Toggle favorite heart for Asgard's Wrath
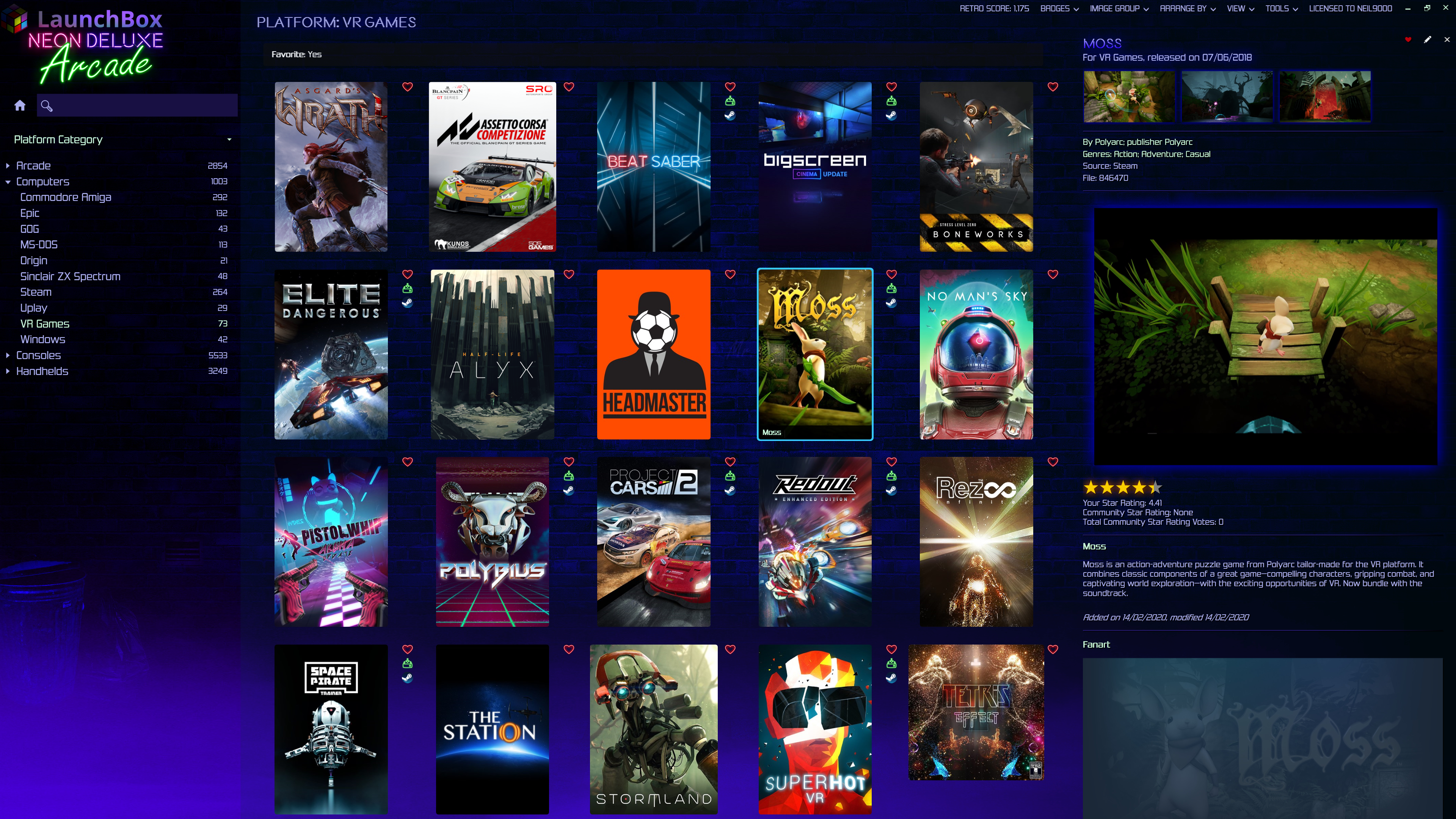The height and width of the screenshot is (819, 1456). tap(408, 86)
